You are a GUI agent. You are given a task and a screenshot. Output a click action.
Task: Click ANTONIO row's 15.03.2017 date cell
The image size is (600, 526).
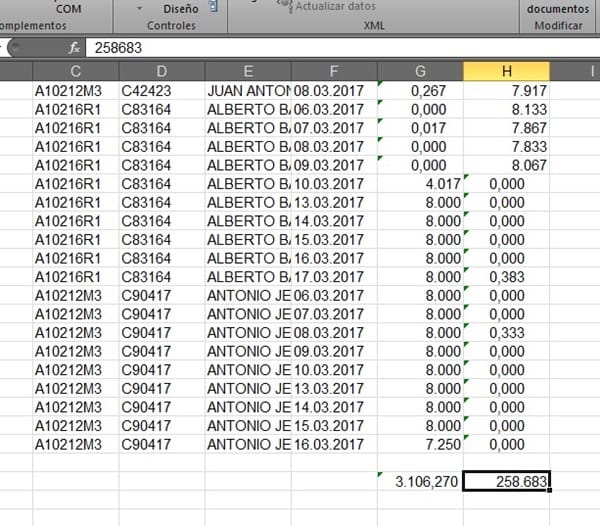[334, 426]
